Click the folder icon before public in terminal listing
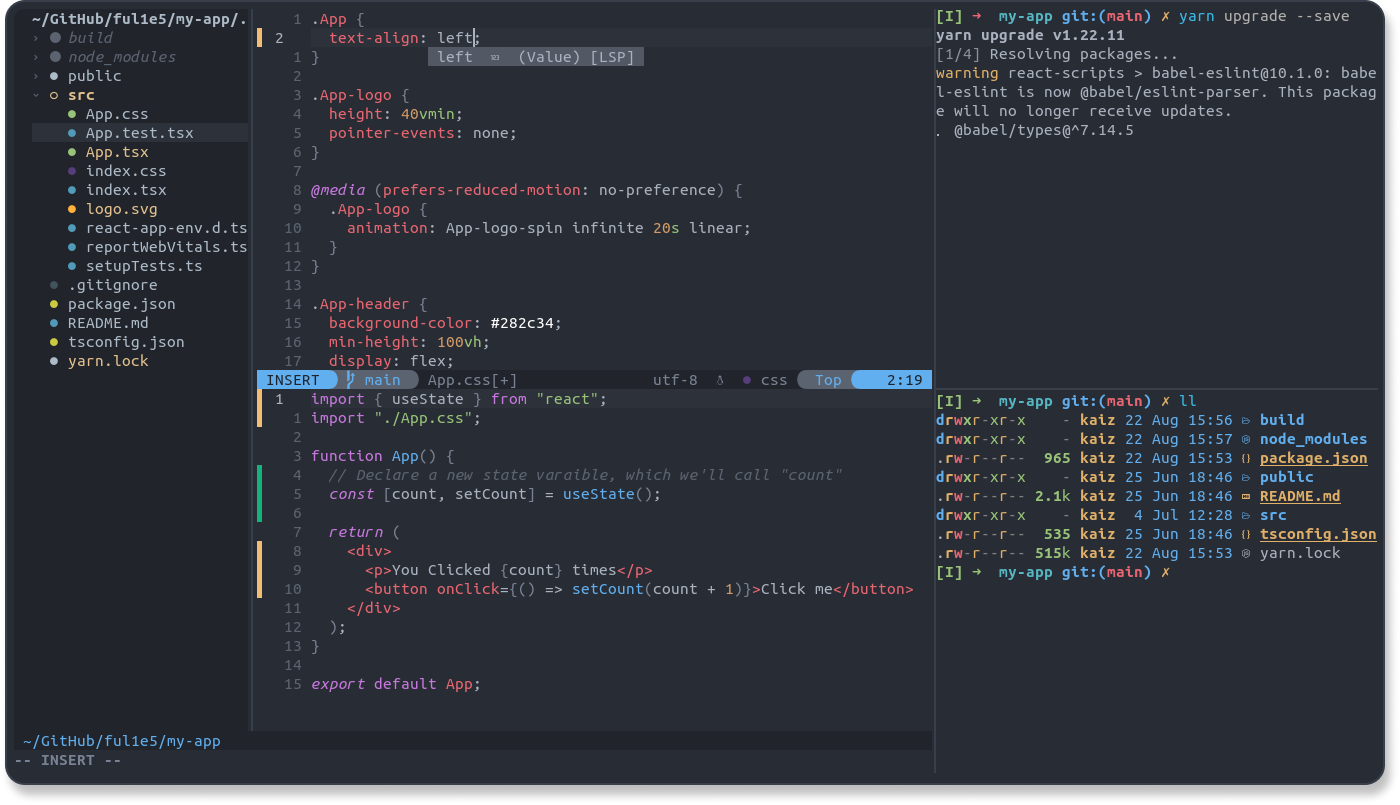The height and width of the screenshot is (805, 1400). tap(1246, 477)
